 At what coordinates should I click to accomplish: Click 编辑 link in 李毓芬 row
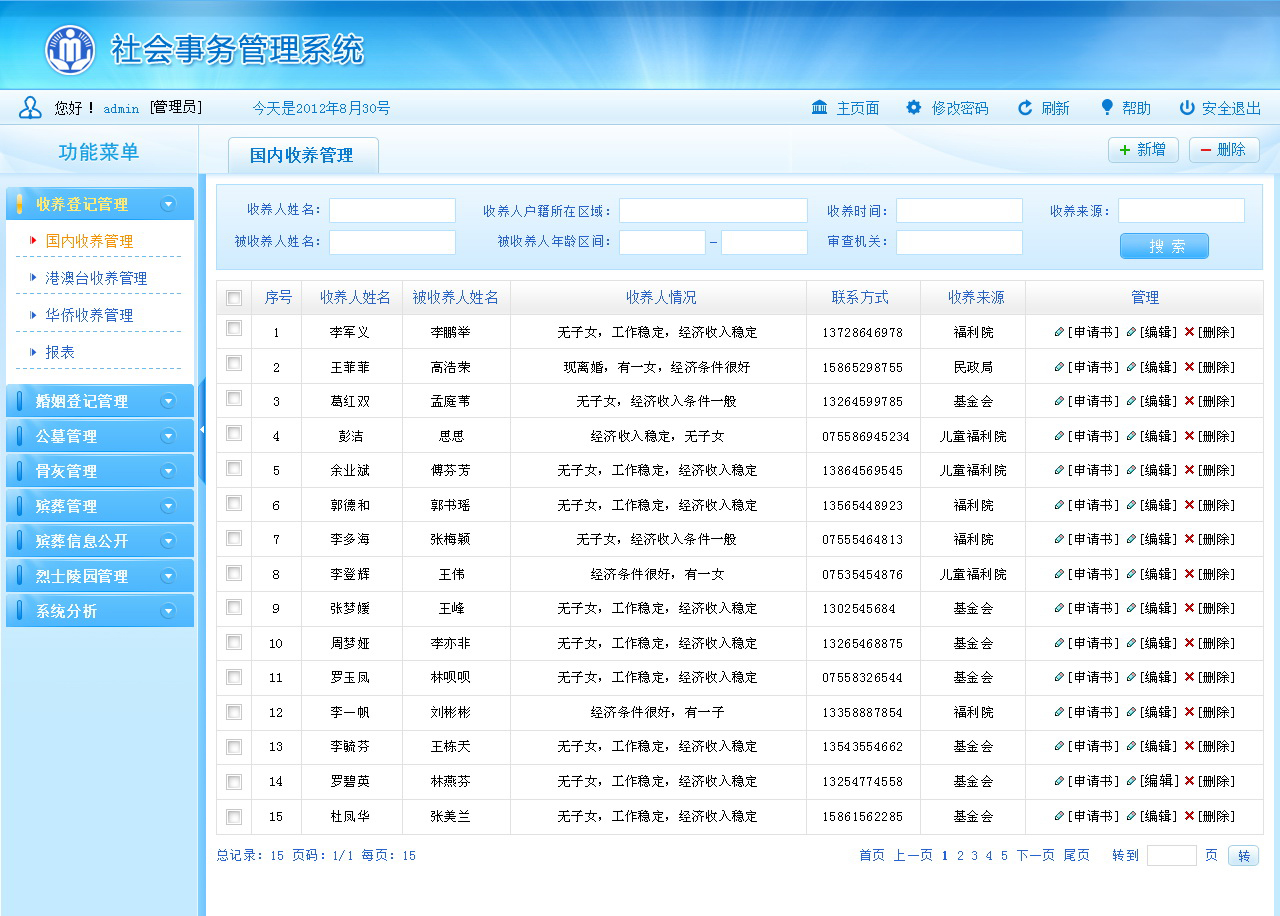[x=1158, y=746]
